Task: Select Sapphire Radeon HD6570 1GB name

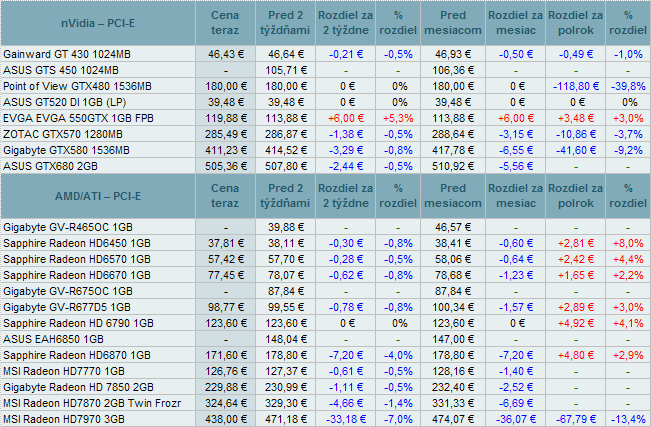Action: [77, 259]
